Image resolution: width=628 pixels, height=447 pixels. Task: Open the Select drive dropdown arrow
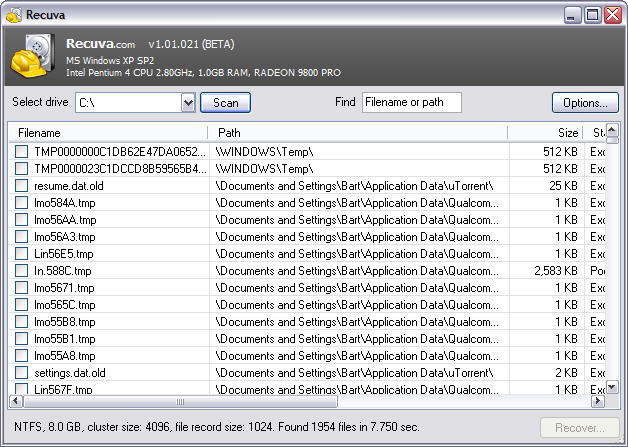coord(188,103)
